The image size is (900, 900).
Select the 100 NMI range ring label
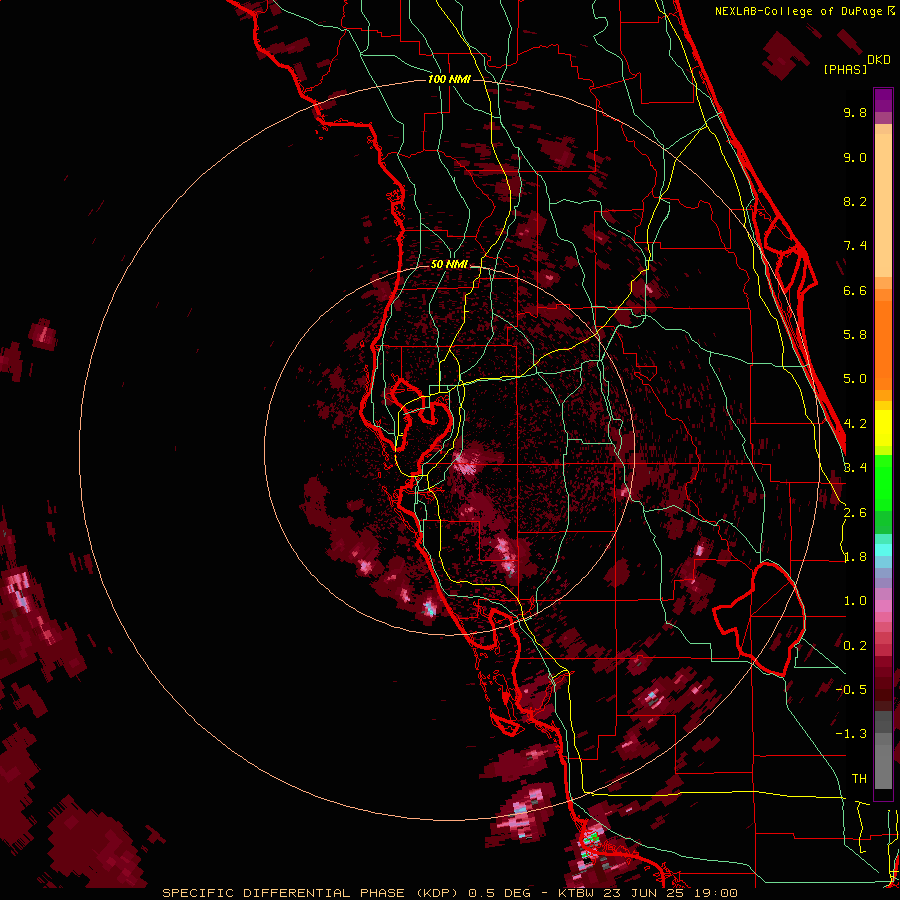coord(449,79)
